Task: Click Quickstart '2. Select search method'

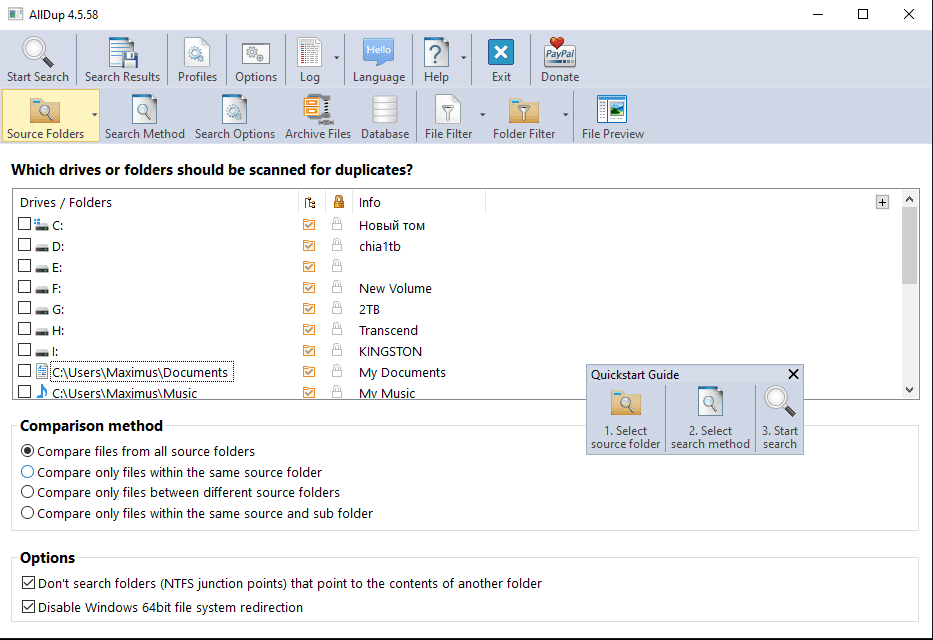Action: (710, 418)
